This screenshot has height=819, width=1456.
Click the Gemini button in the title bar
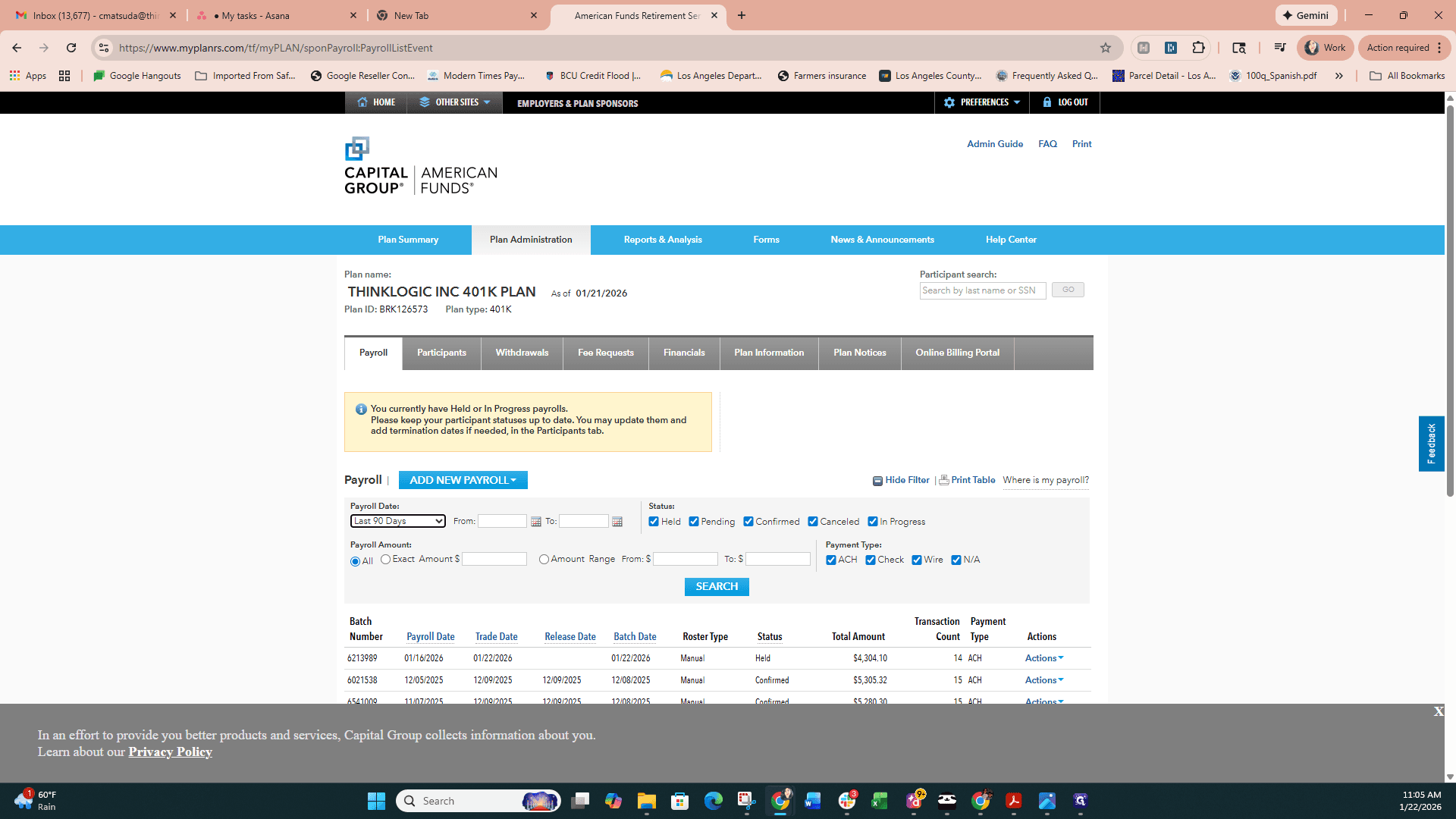point(1306,15)
